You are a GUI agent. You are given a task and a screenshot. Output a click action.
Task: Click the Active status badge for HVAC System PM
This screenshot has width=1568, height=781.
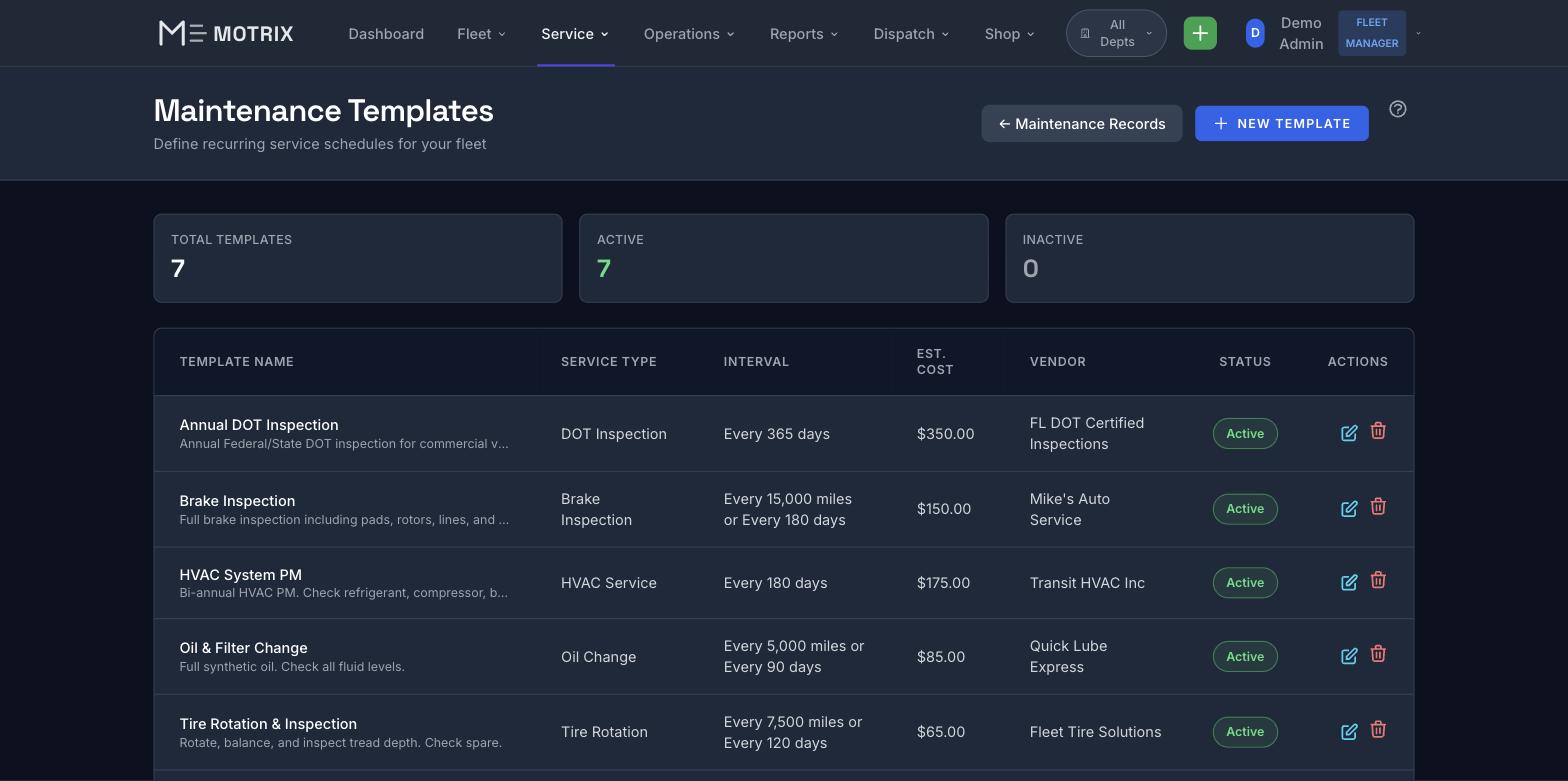[x=1245, y=583]
